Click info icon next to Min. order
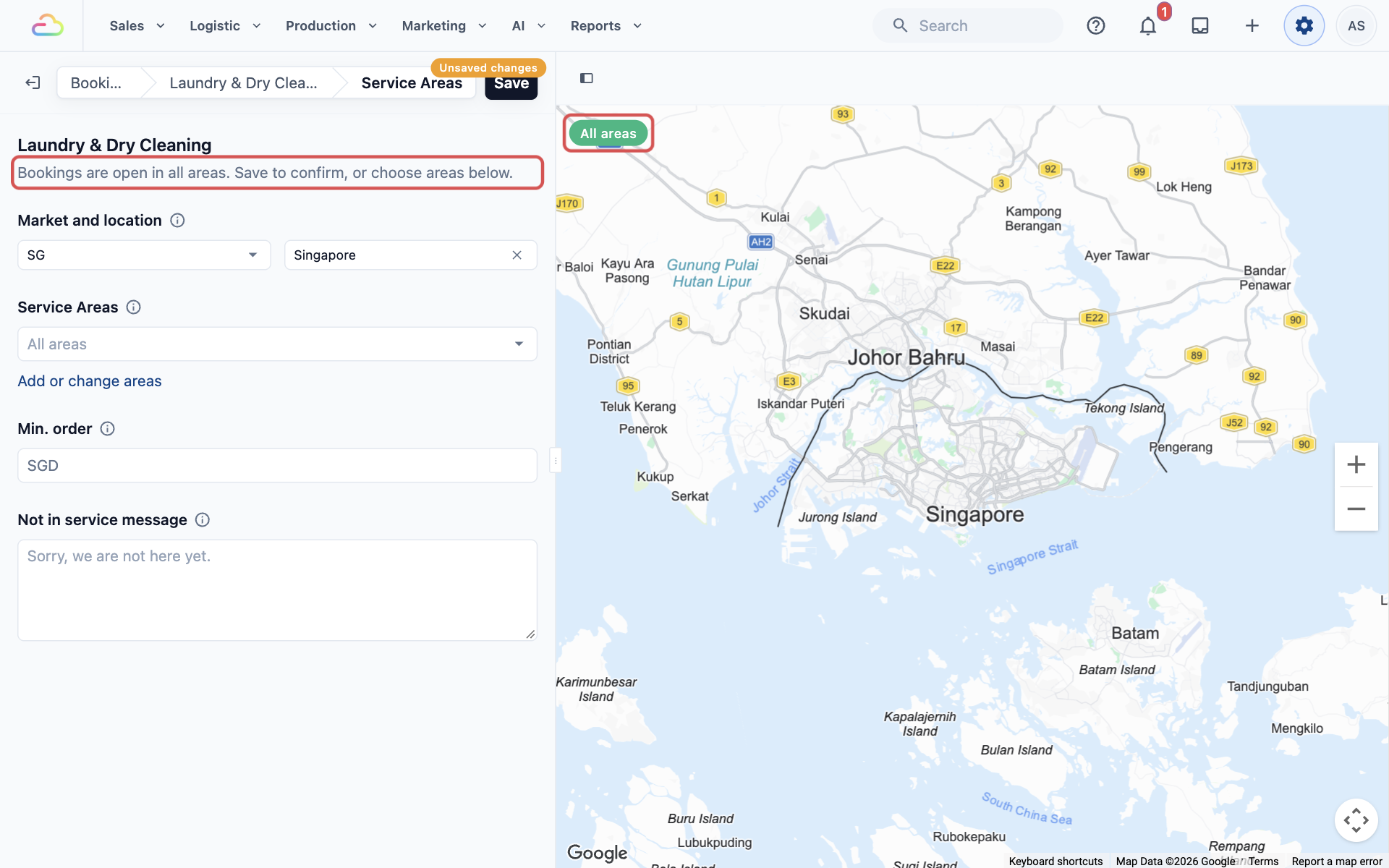The height and width of the screenshot is (868, 1389). tap(107, 429)
